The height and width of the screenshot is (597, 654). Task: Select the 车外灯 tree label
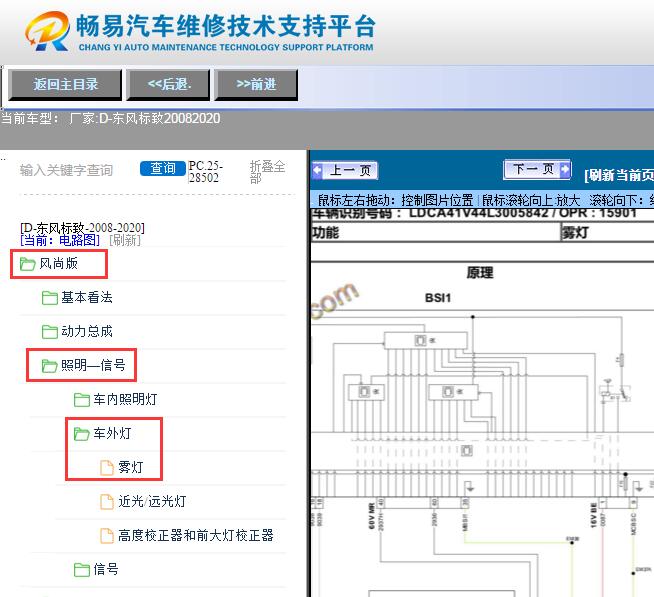click(x=112, y=433)
